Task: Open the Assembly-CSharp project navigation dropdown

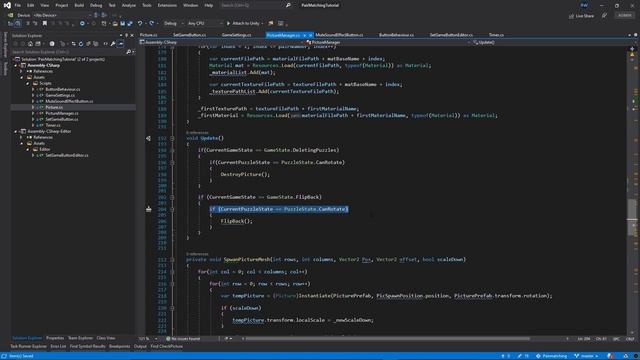Action: point(222,42)
